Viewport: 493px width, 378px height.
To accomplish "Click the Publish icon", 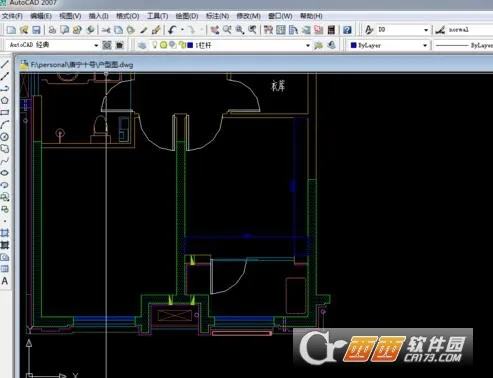I will click(x=77, y=30).
